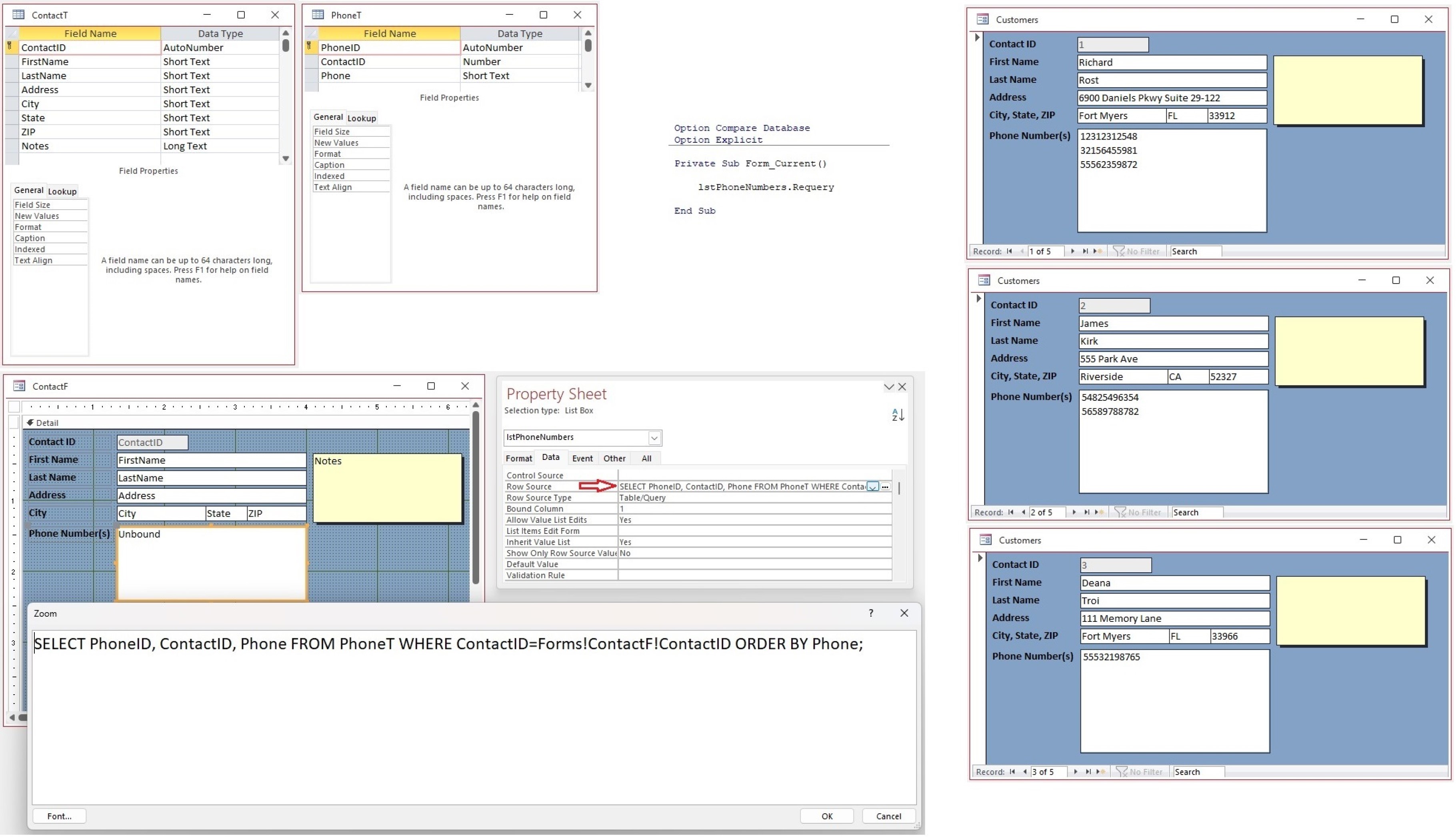Expand the Row Source dropdown arrow

point(872,487)
